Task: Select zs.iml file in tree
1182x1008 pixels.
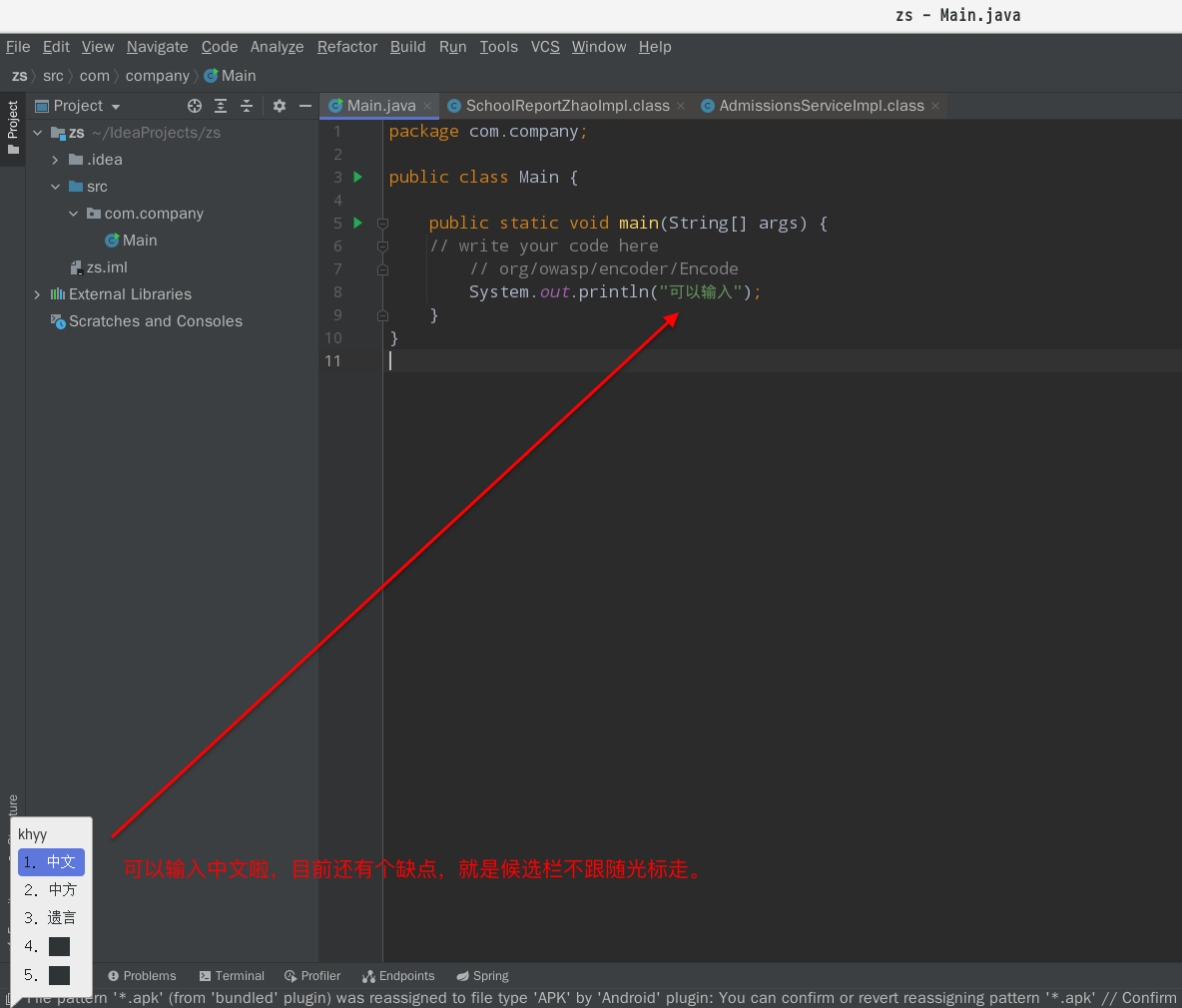Action: 99,267
